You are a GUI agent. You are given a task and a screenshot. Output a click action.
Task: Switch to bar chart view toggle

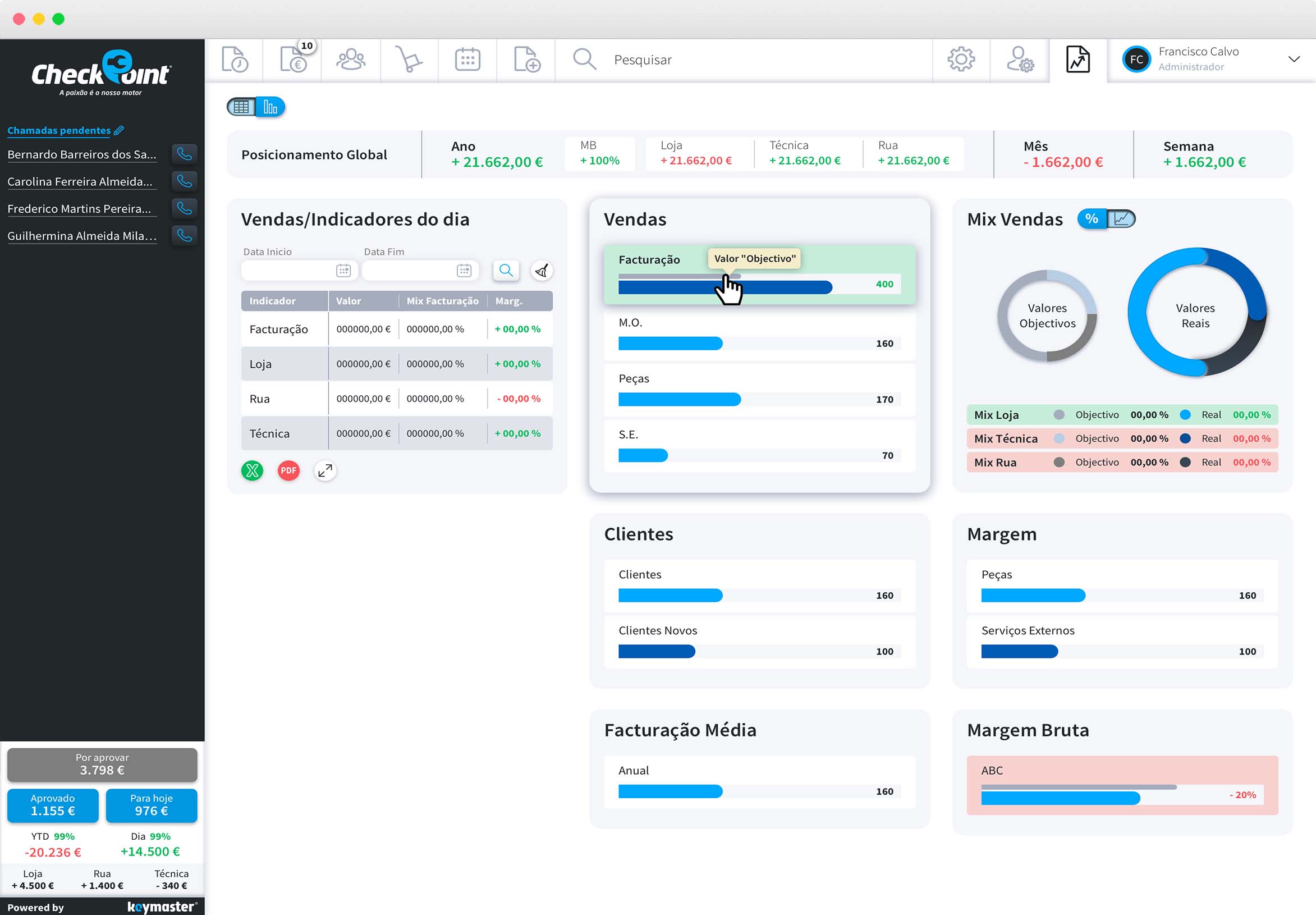pos(270,107)
